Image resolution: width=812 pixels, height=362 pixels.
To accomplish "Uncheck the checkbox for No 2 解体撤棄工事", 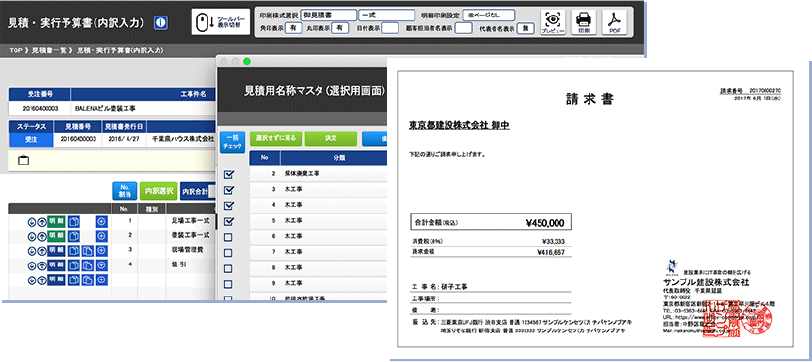I will 228,175.
